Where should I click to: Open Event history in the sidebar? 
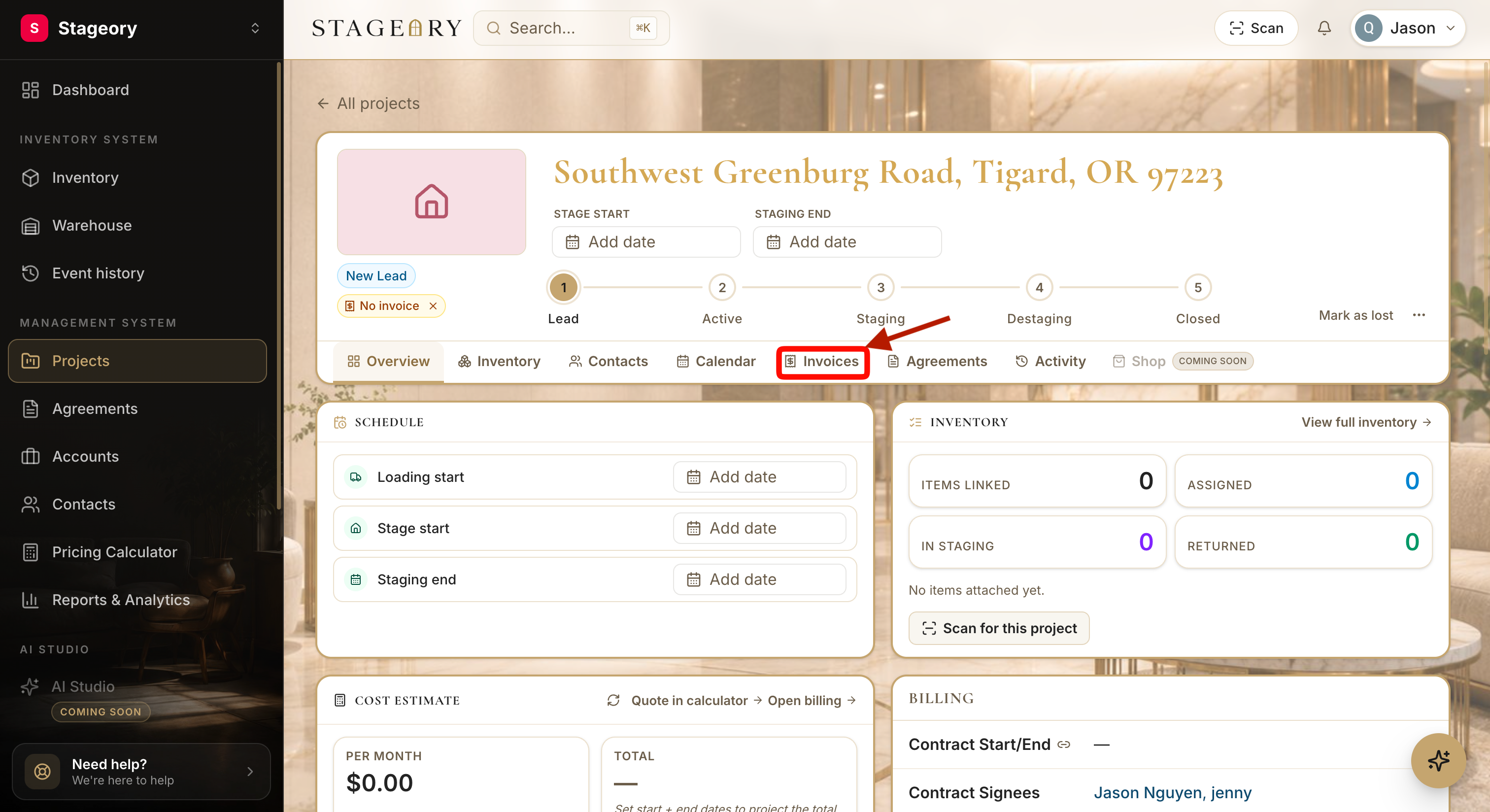137,273
